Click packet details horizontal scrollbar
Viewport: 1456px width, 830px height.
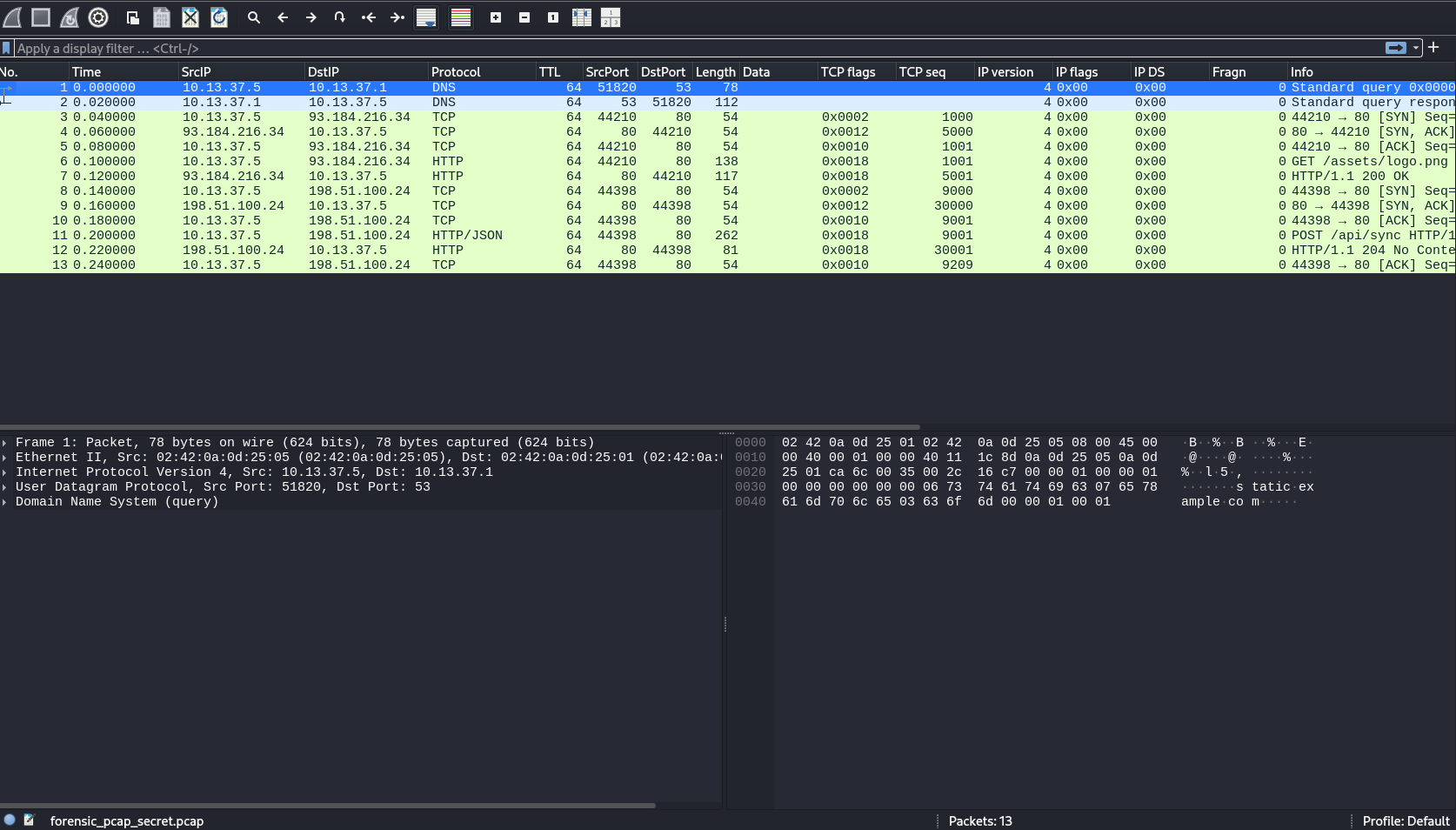[x=328, y=806]
